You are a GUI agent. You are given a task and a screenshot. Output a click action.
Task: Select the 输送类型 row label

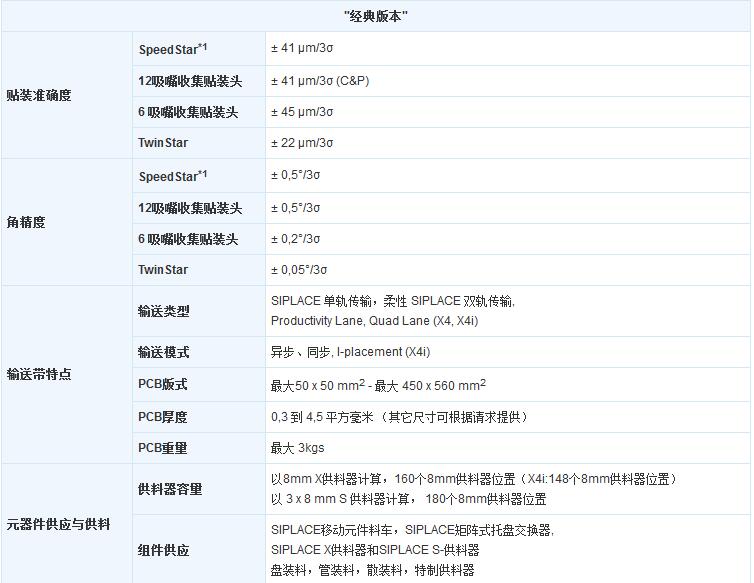[x=164, y=311]
